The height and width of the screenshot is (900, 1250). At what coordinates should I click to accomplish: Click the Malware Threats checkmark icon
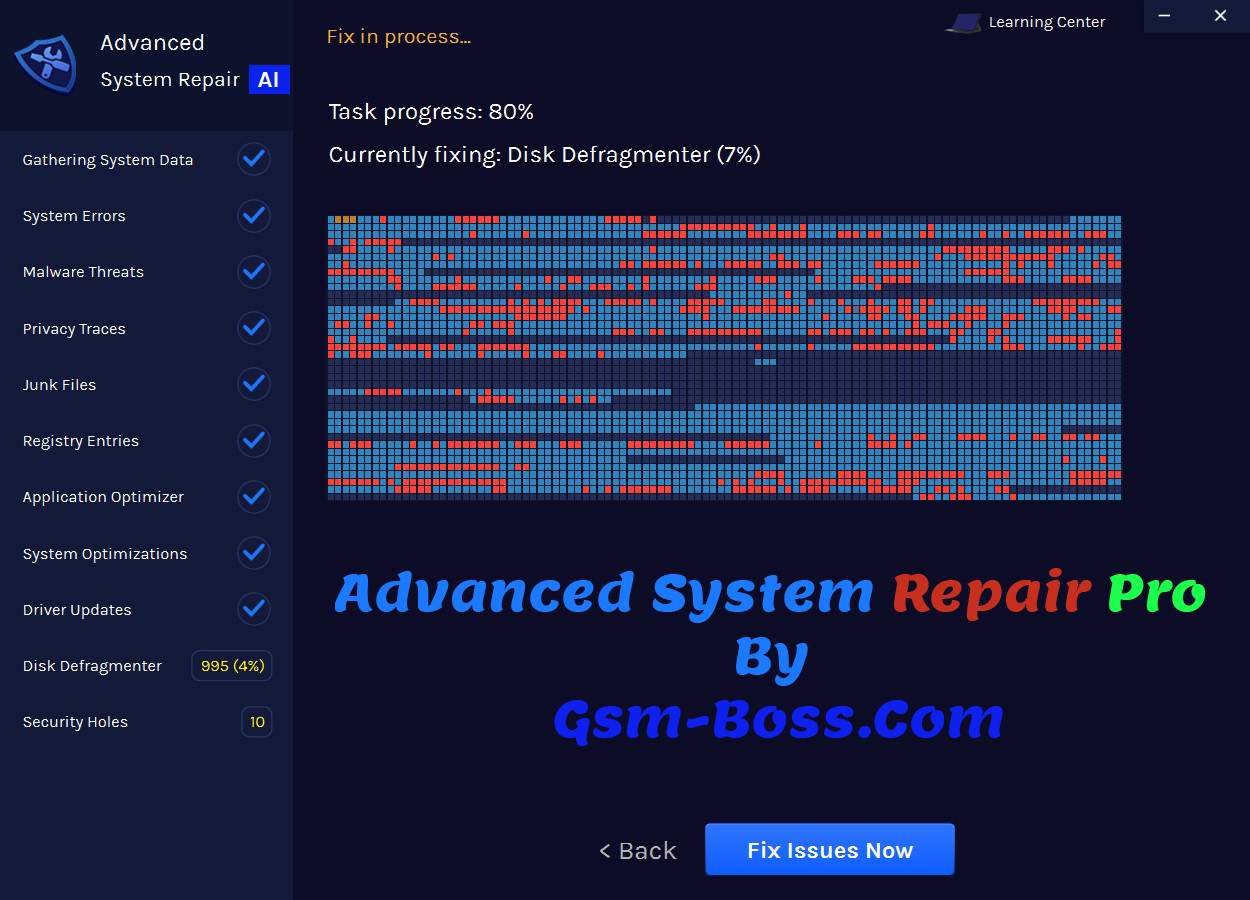tap(254, 271)
